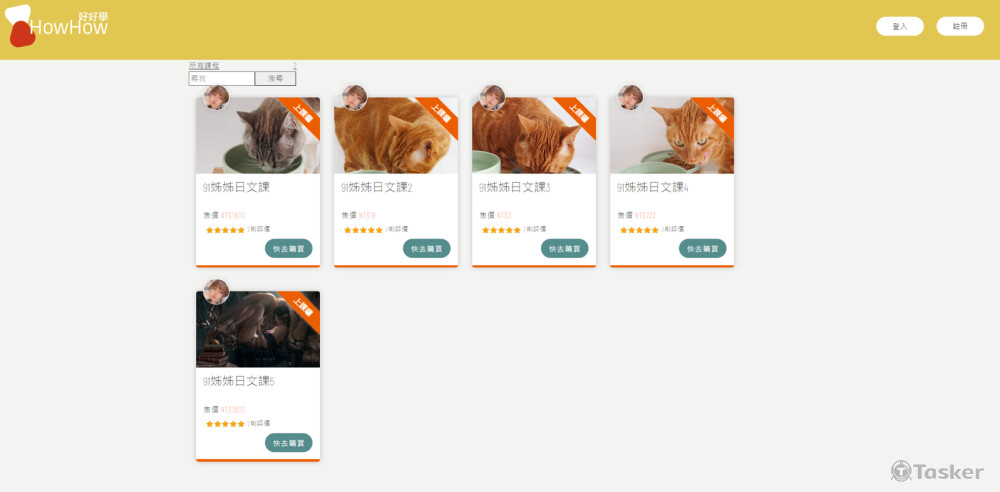Click star rating on 91姊姊日文課5 card

pyautogui.click(x=225, y=424)
